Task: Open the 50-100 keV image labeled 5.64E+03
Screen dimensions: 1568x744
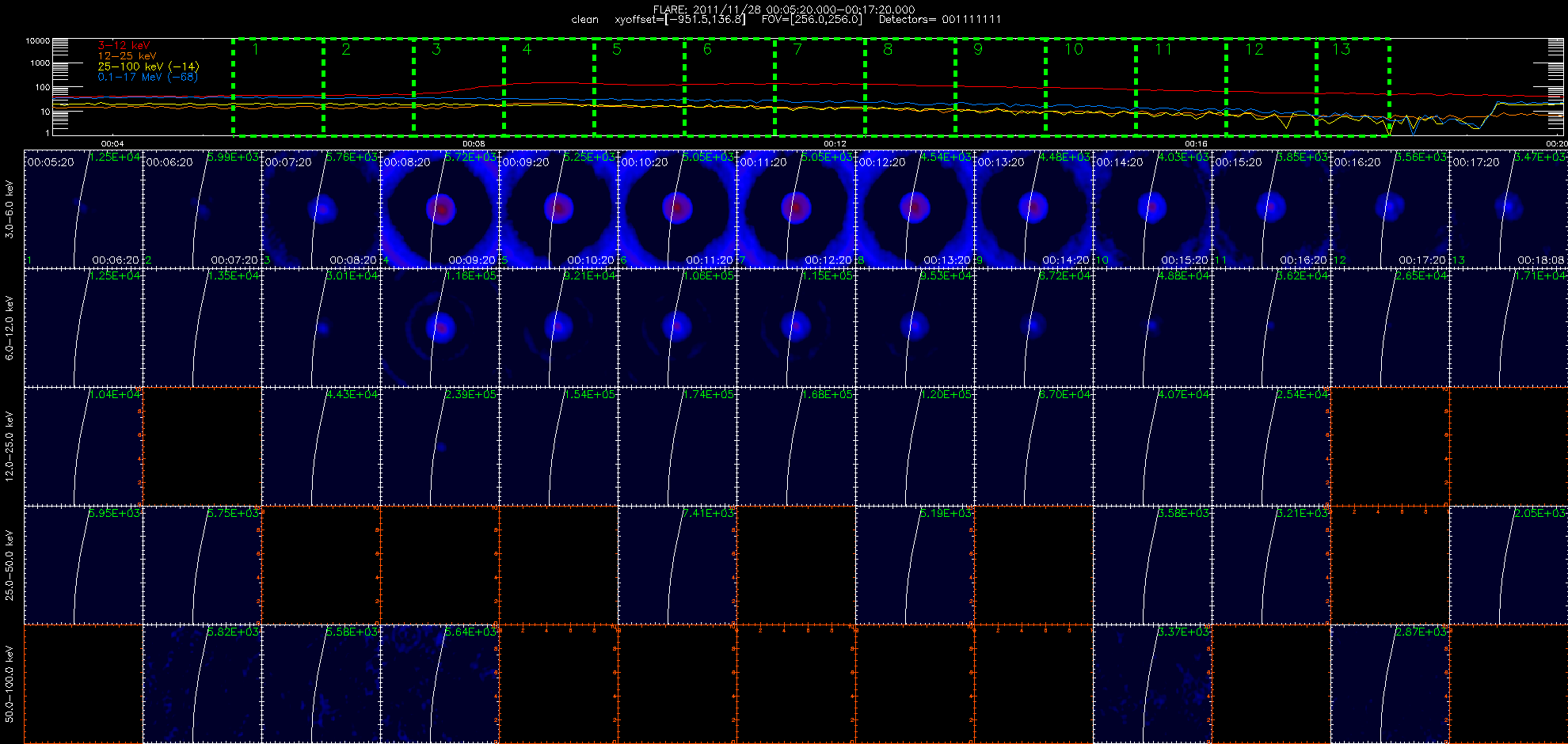Action: click(x=440, y=684)
